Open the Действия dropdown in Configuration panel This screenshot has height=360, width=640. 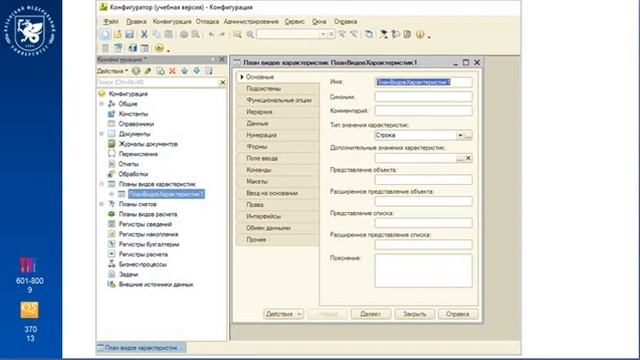click(x=112, y=71)
